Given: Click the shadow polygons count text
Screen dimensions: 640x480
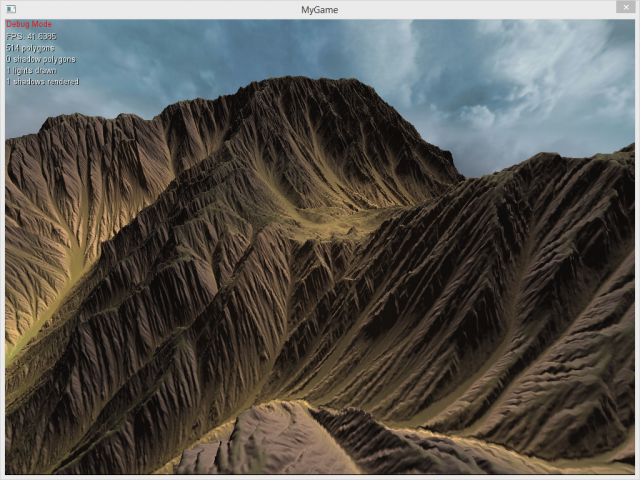Looking at the screenshot, I should click(41, 59).
